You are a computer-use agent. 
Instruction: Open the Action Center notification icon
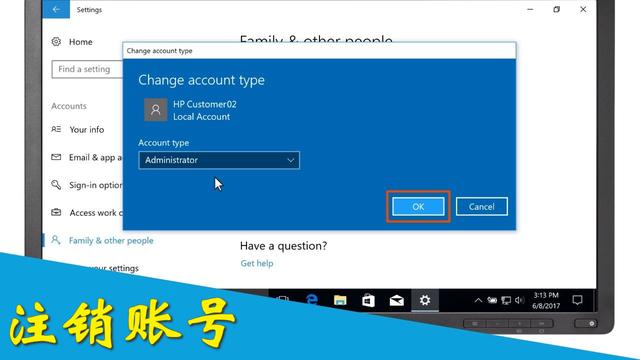(x=577, y=300)
